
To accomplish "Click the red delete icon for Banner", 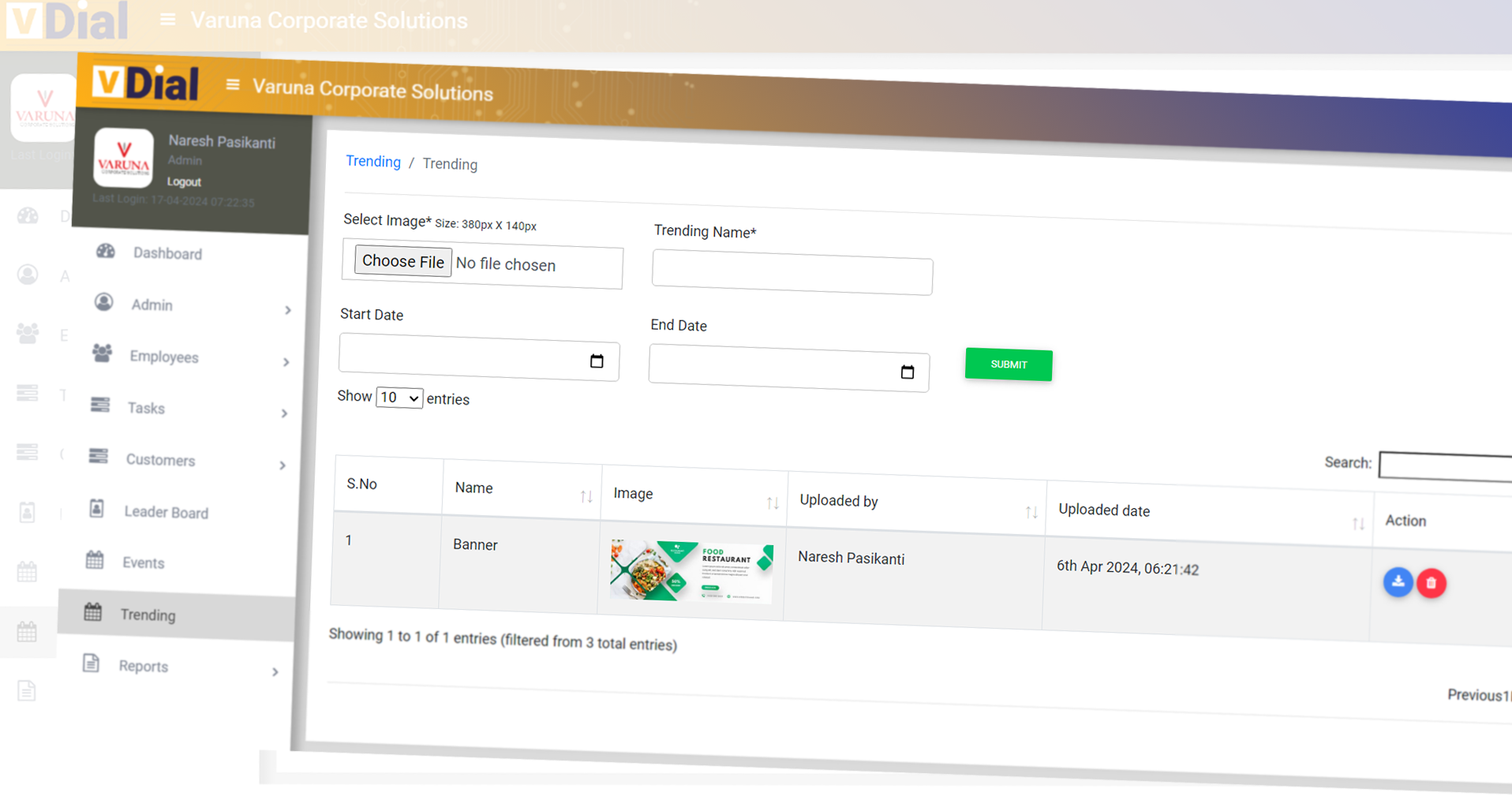I will (x=1432, y=584).
